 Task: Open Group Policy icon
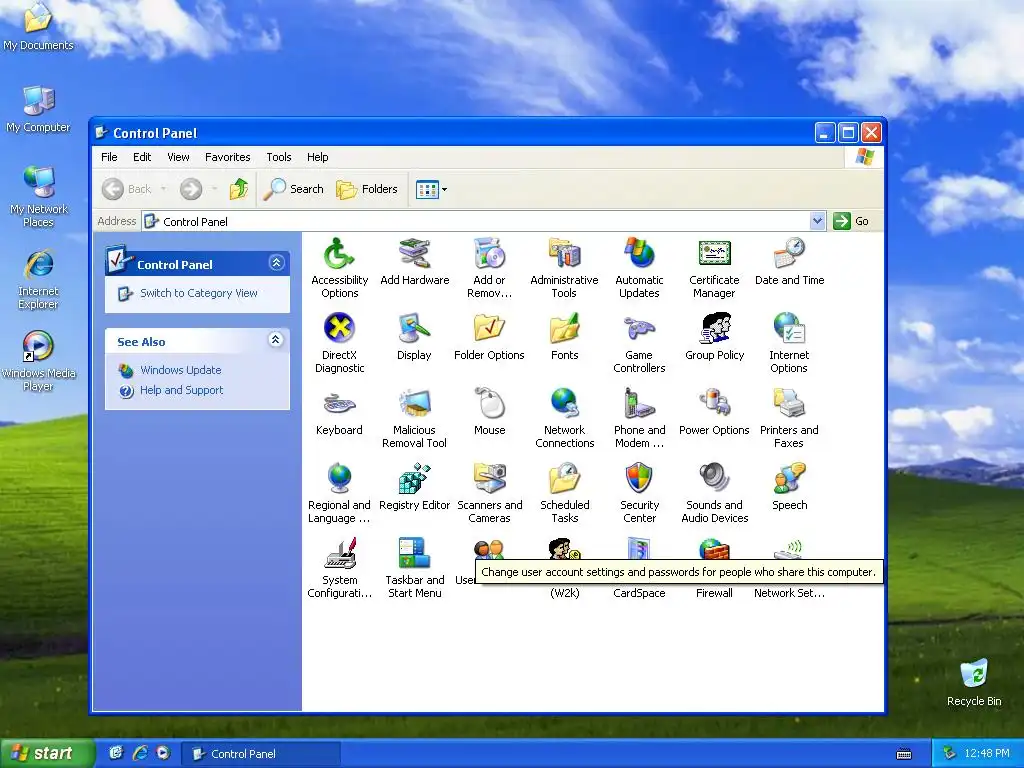click(714, 328)
